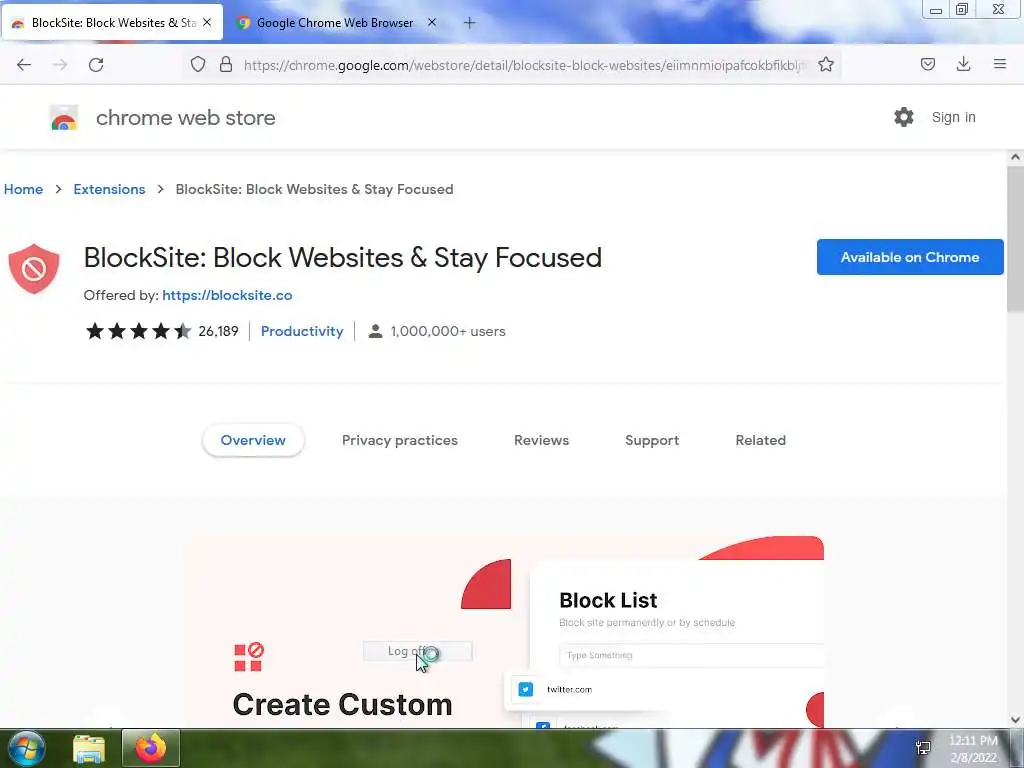1024x768 pixels.
Task: Open the 26,189 ratings count
Action: 218,332
